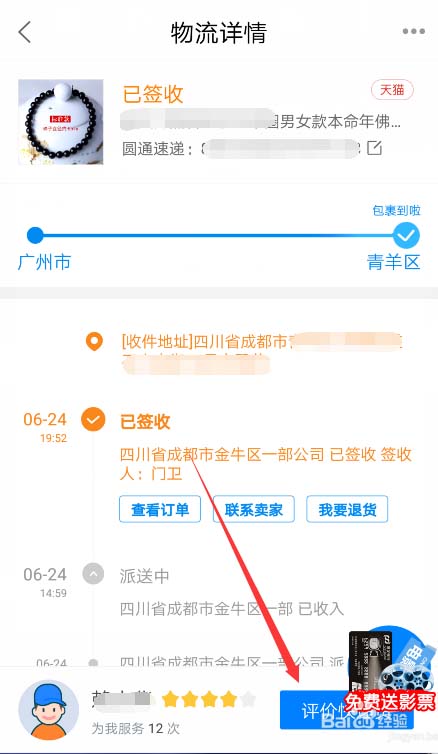Tap the 包裹到啦 label
Screen dimensions: 438x754
(397, 210)
